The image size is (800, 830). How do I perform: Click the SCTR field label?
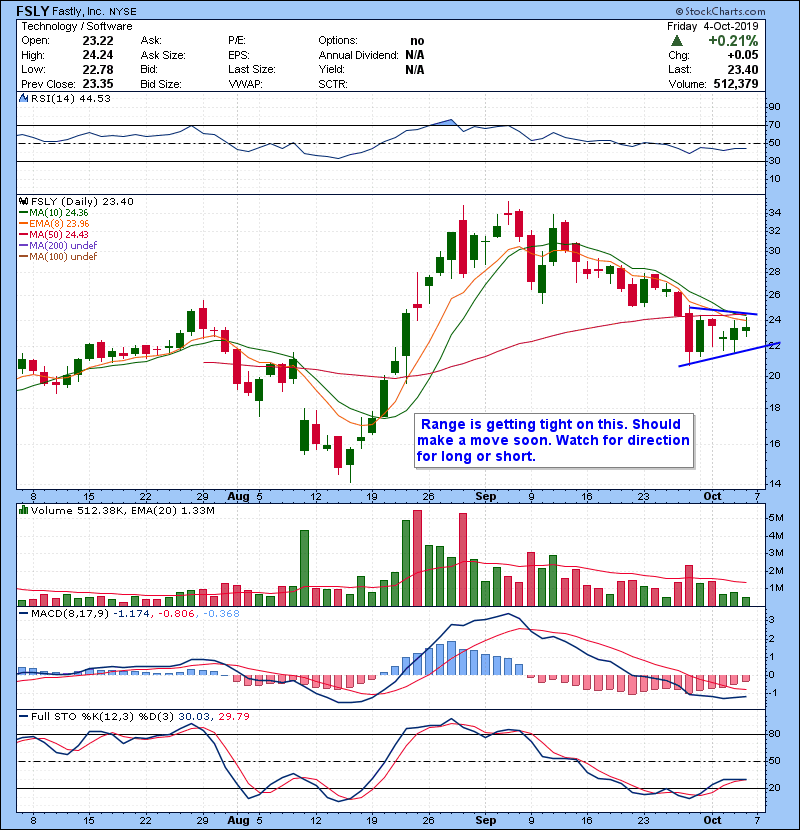pos(333,84)
